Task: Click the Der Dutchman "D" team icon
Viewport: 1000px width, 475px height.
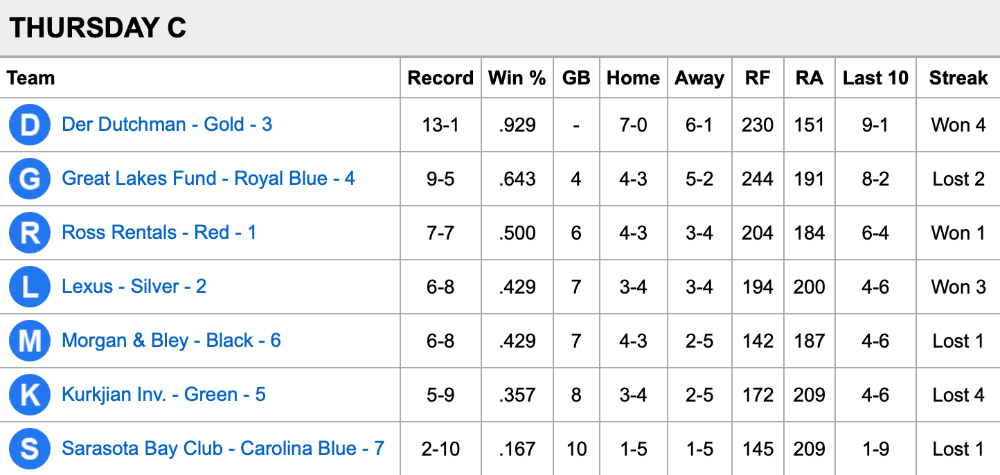Action: point(30,125)
